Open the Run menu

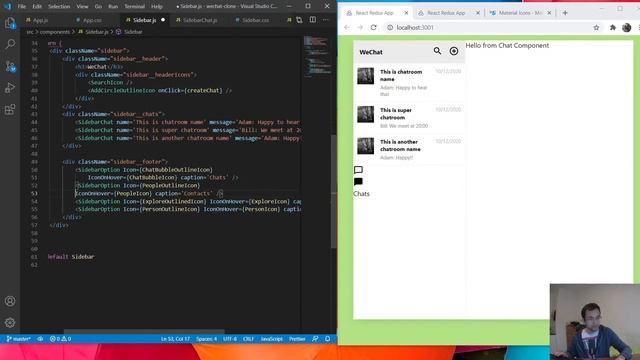point(113,7)
